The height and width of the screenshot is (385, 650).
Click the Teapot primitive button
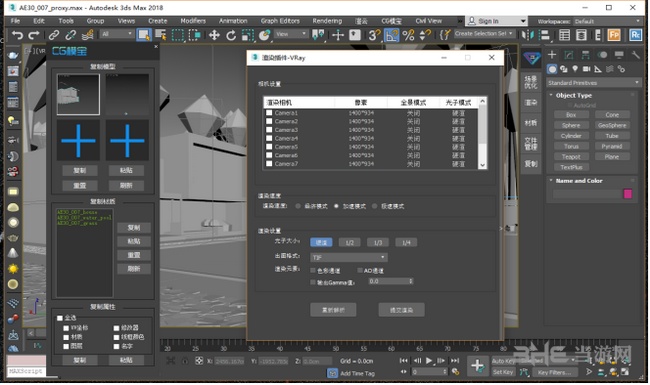pyautogui.click(x=571, y=157)
